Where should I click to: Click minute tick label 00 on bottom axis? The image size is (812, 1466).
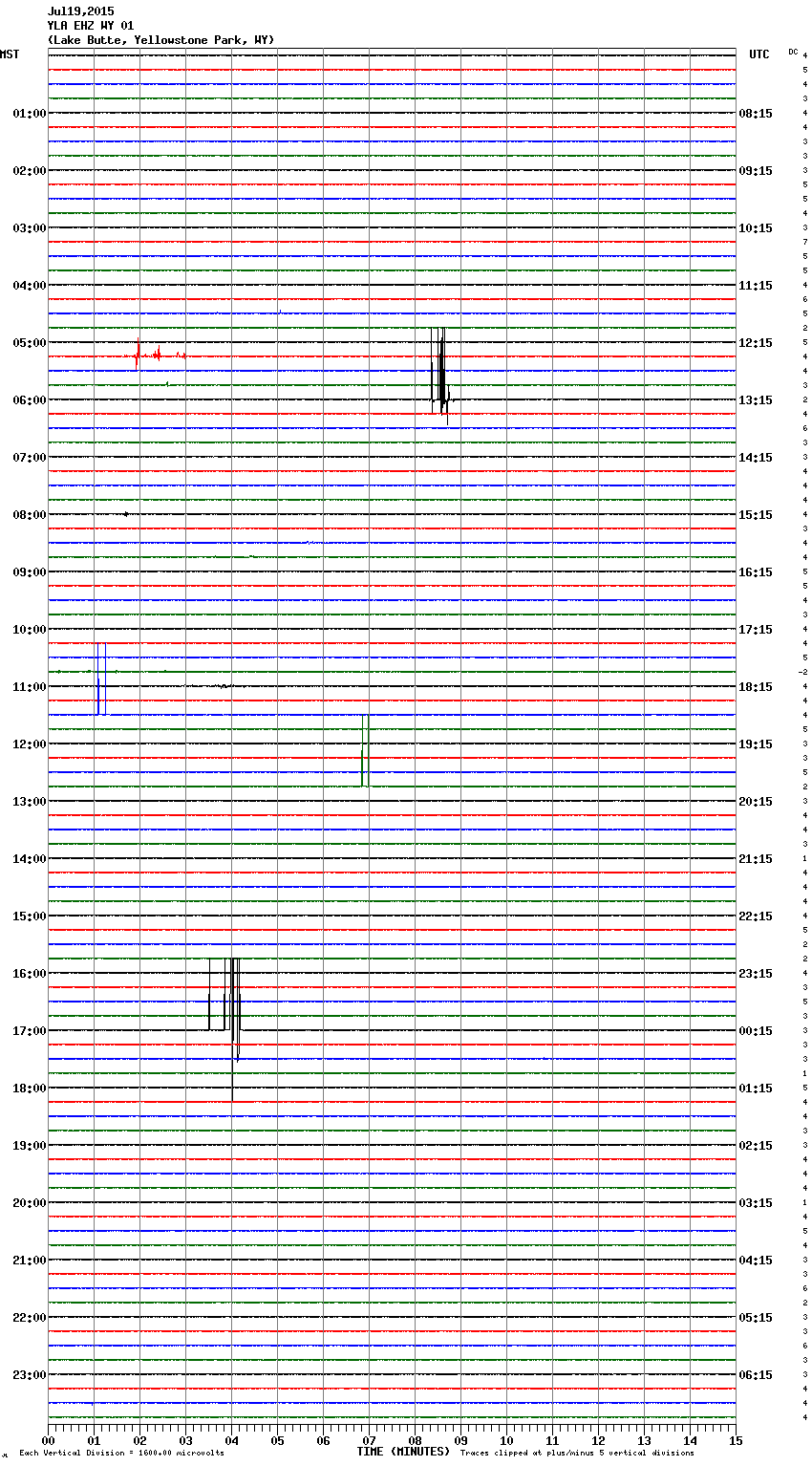[x=48, y=1440]
